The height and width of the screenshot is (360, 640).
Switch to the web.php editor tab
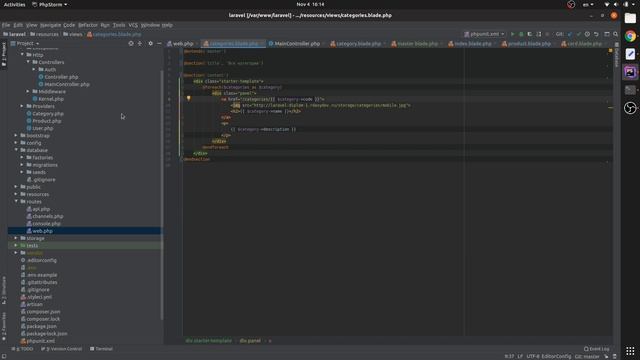182,44
